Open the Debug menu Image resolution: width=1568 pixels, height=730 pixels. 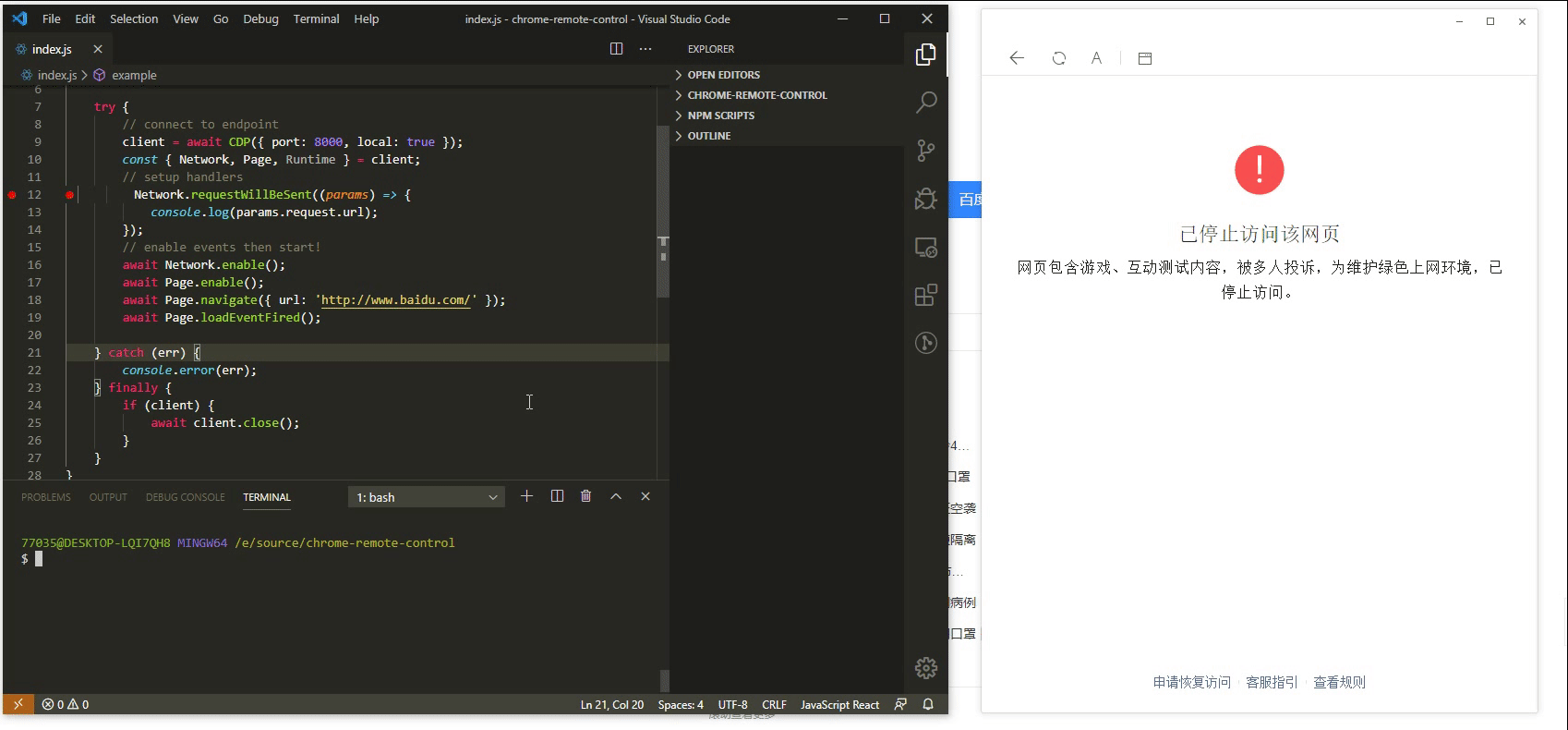point(260,18)
